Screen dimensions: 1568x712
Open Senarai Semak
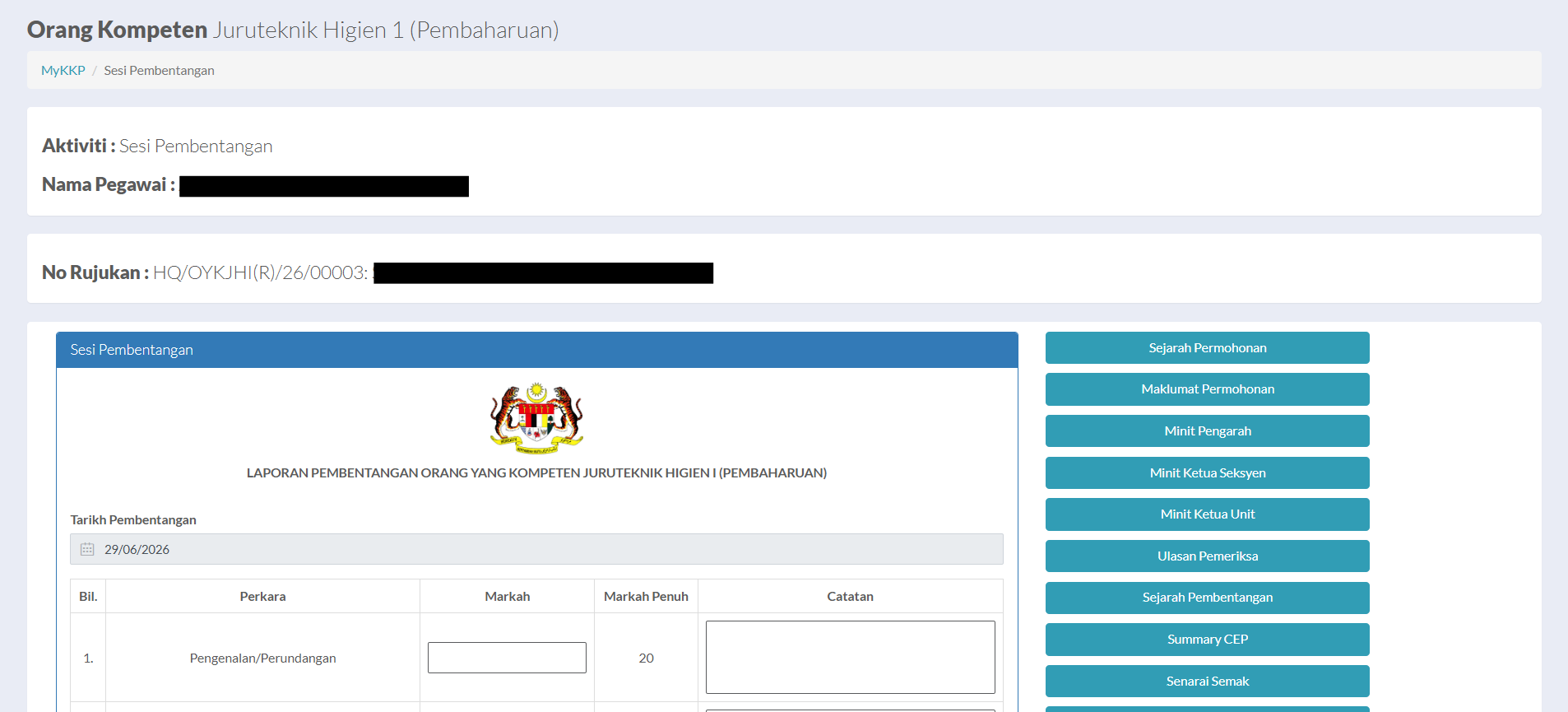tap(1207, 682)
